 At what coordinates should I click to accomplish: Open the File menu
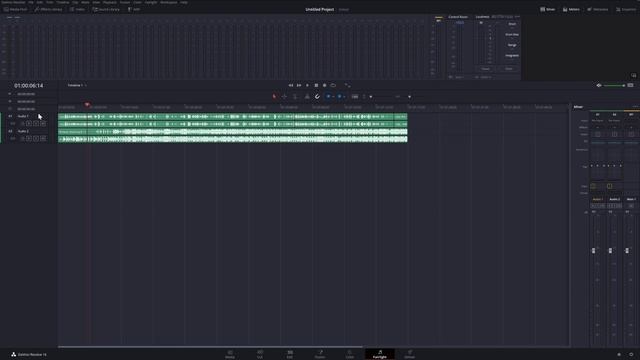(31, 2)
